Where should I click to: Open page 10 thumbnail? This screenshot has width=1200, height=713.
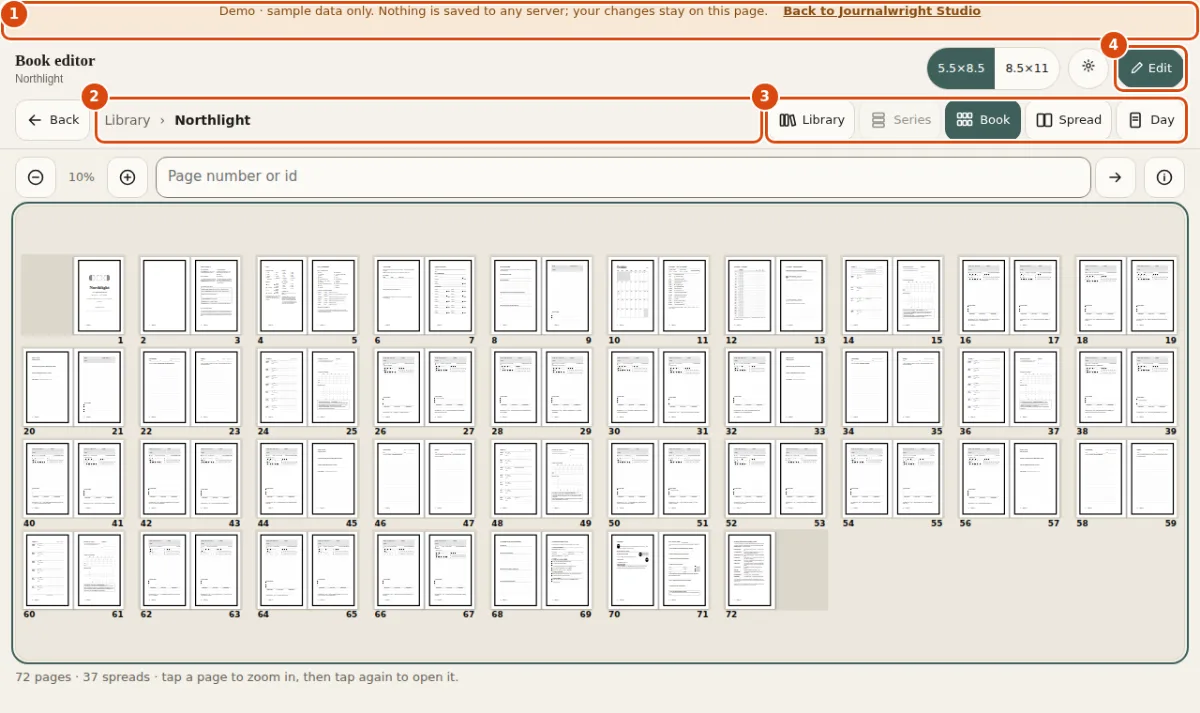633,296
